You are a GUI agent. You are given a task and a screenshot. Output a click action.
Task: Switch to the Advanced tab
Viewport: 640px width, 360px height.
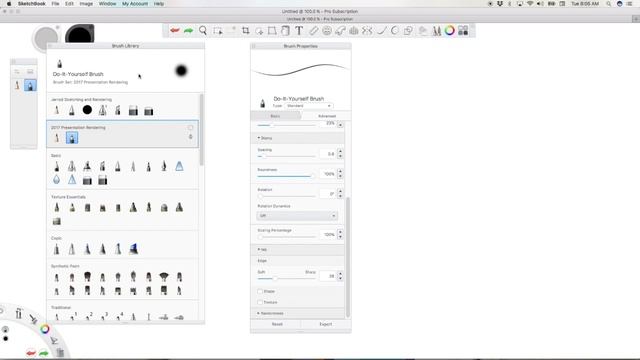327,116
